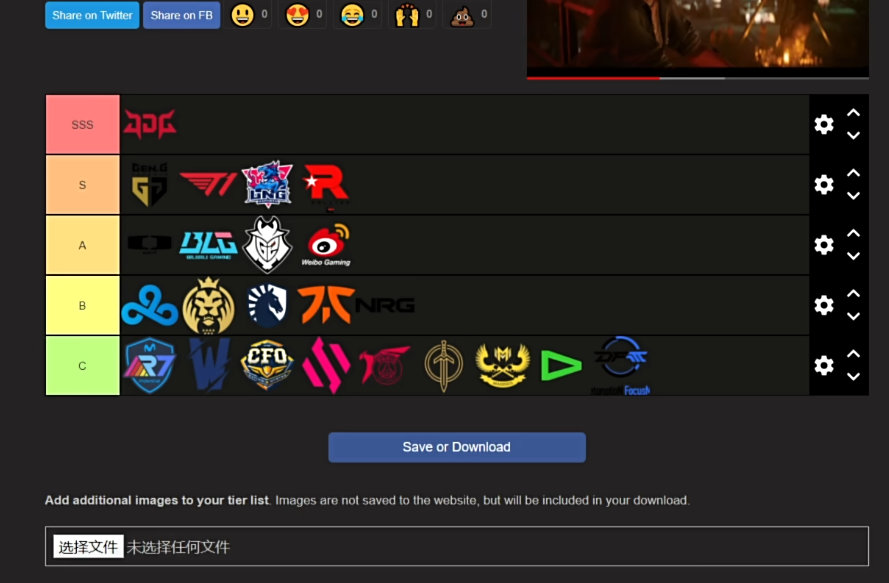Screen dimensions: 889x583
Task: Click the red SSS tier label
Action: pyautogui.click(x=83, y=124)
